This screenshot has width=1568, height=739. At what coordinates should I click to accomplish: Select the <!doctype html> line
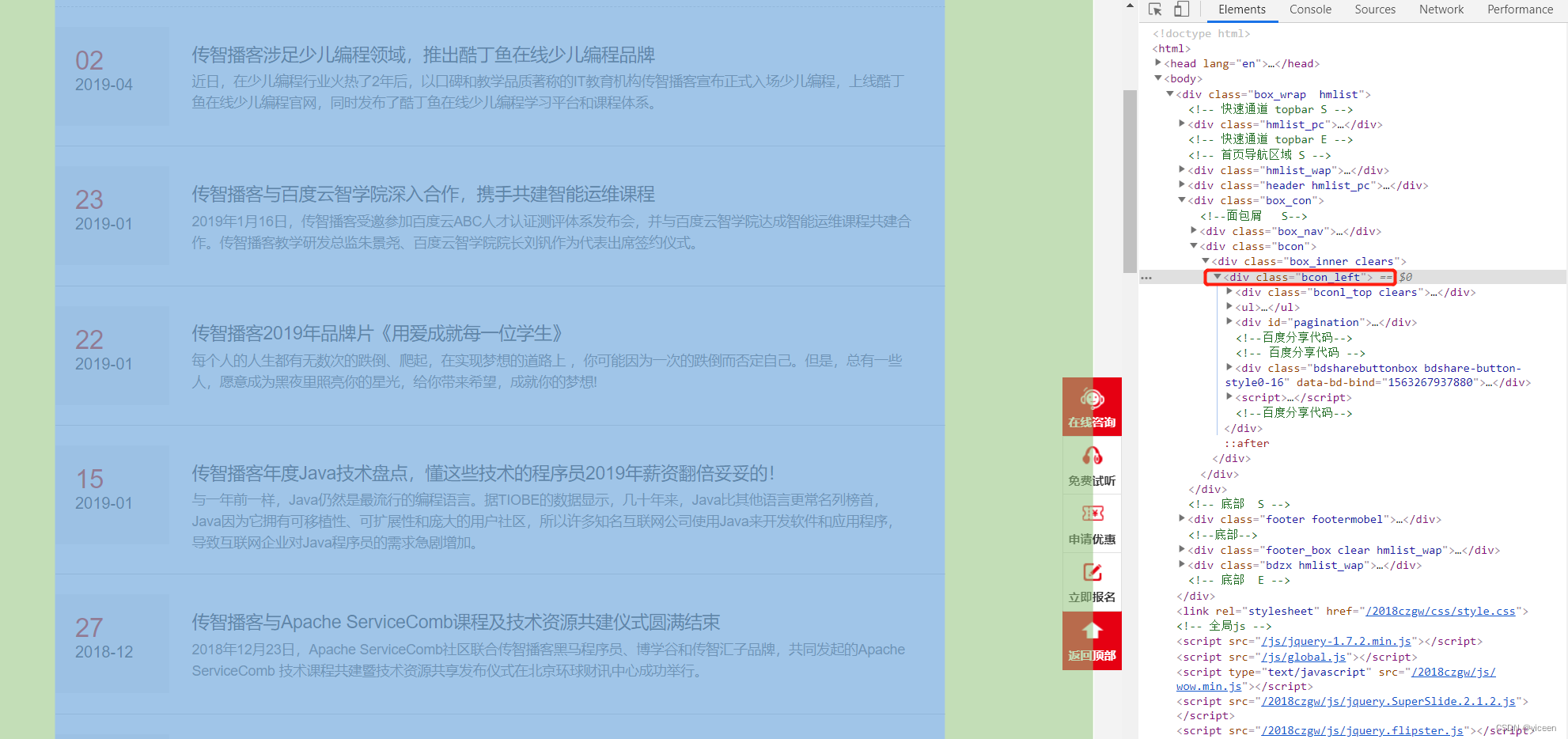click(x=1201, y=33)
